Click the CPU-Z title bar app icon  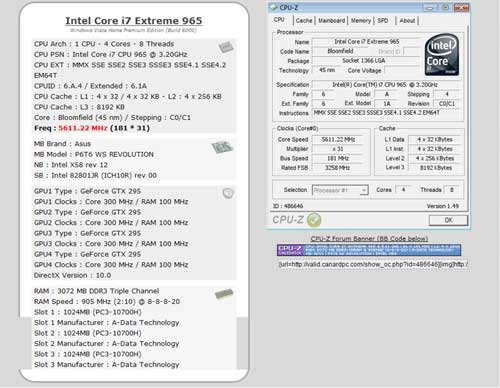coord(274,7)
